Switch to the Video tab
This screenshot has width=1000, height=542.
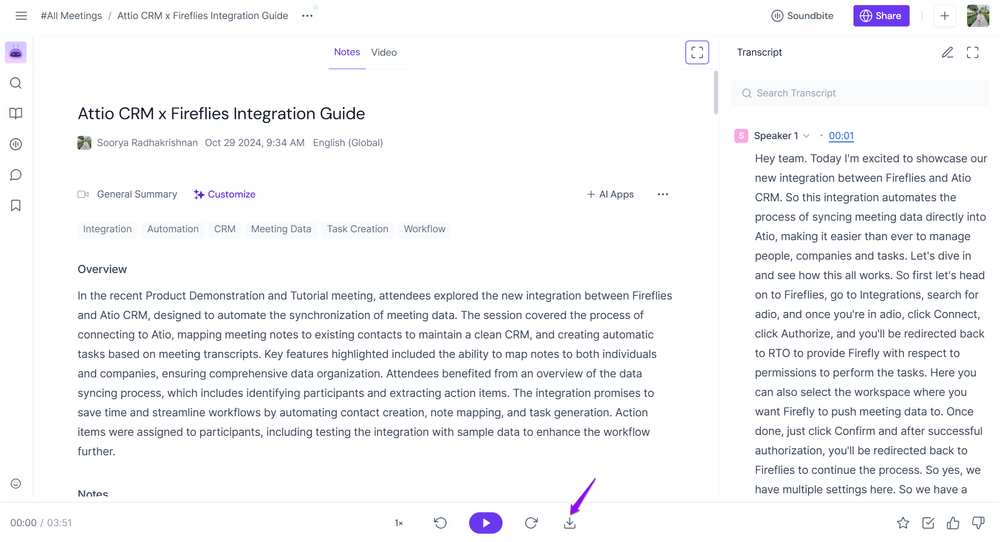click(384, 52)
